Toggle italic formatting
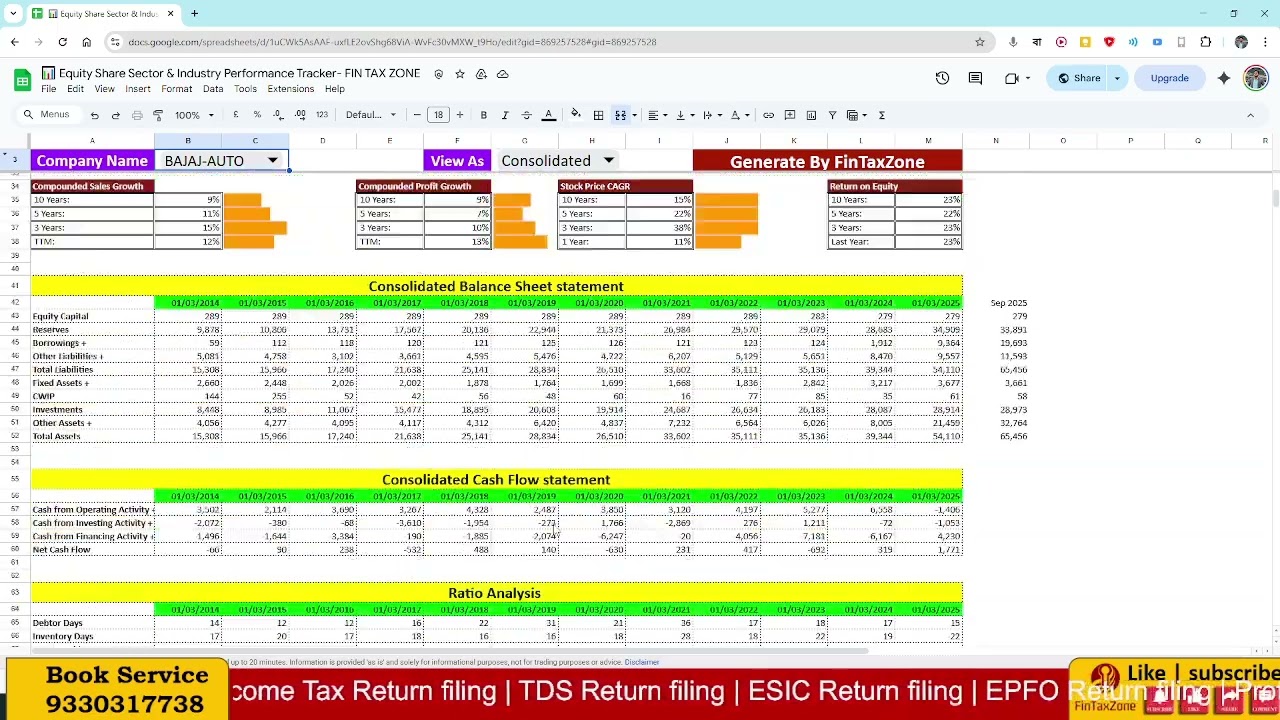The image size is (1280, 720). (505, 115)
